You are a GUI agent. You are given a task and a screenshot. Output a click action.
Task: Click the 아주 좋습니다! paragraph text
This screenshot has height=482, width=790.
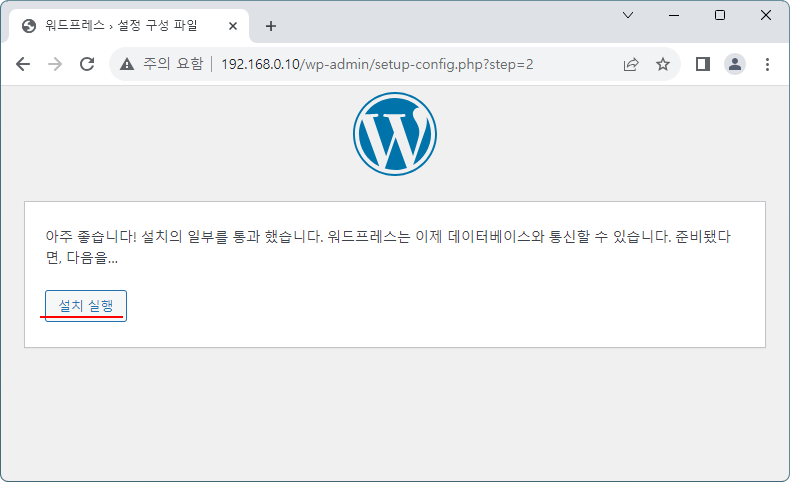pos(388,247)
